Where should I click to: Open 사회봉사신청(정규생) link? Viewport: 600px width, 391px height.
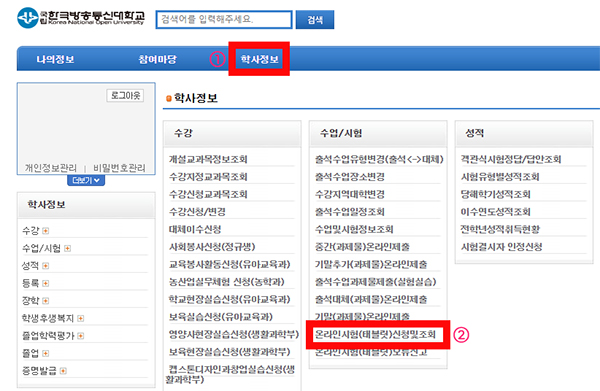pyautogui.click(x=212, y=247)
